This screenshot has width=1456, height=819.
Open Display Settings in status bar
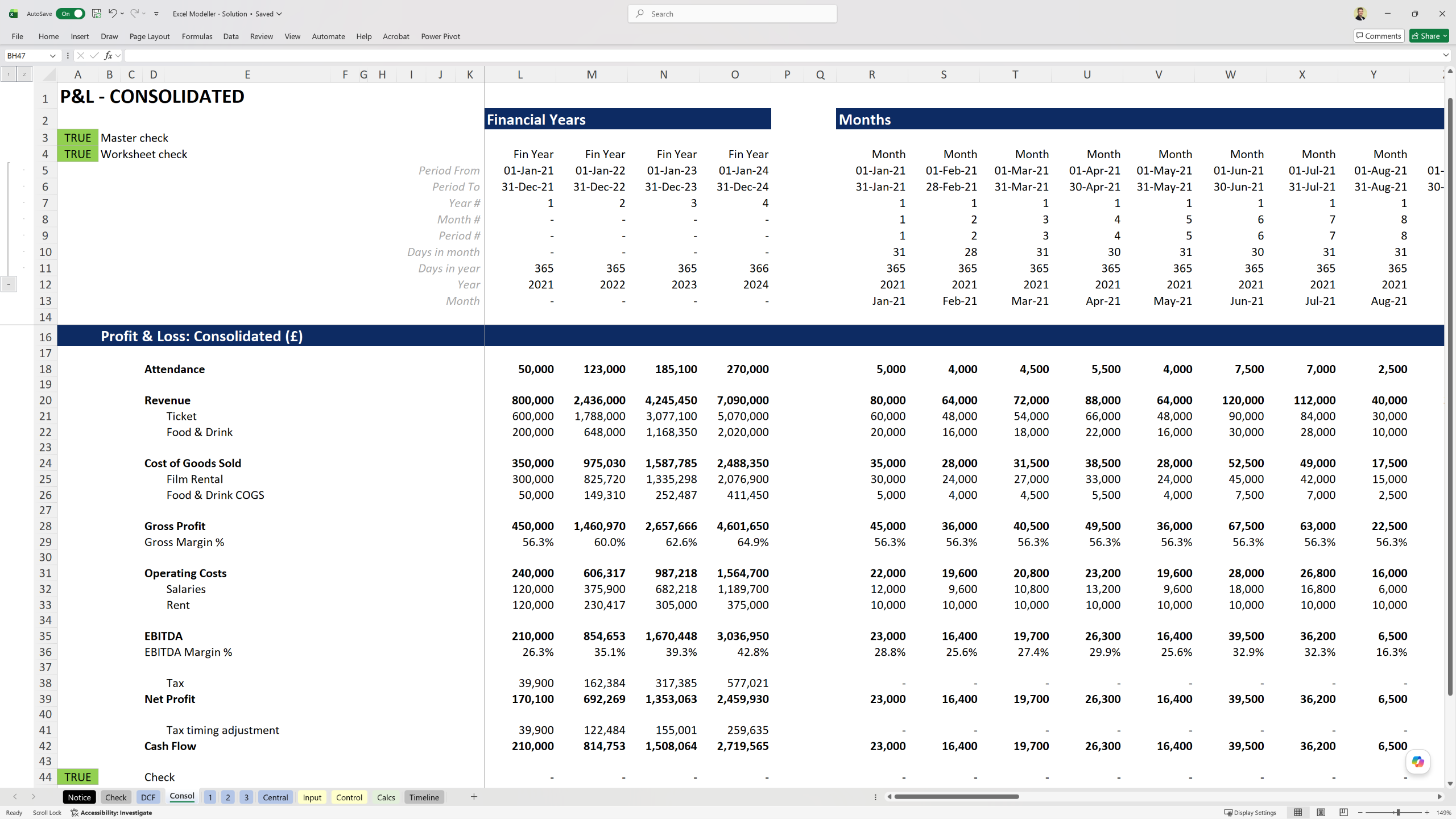(x=1250, y=813)
